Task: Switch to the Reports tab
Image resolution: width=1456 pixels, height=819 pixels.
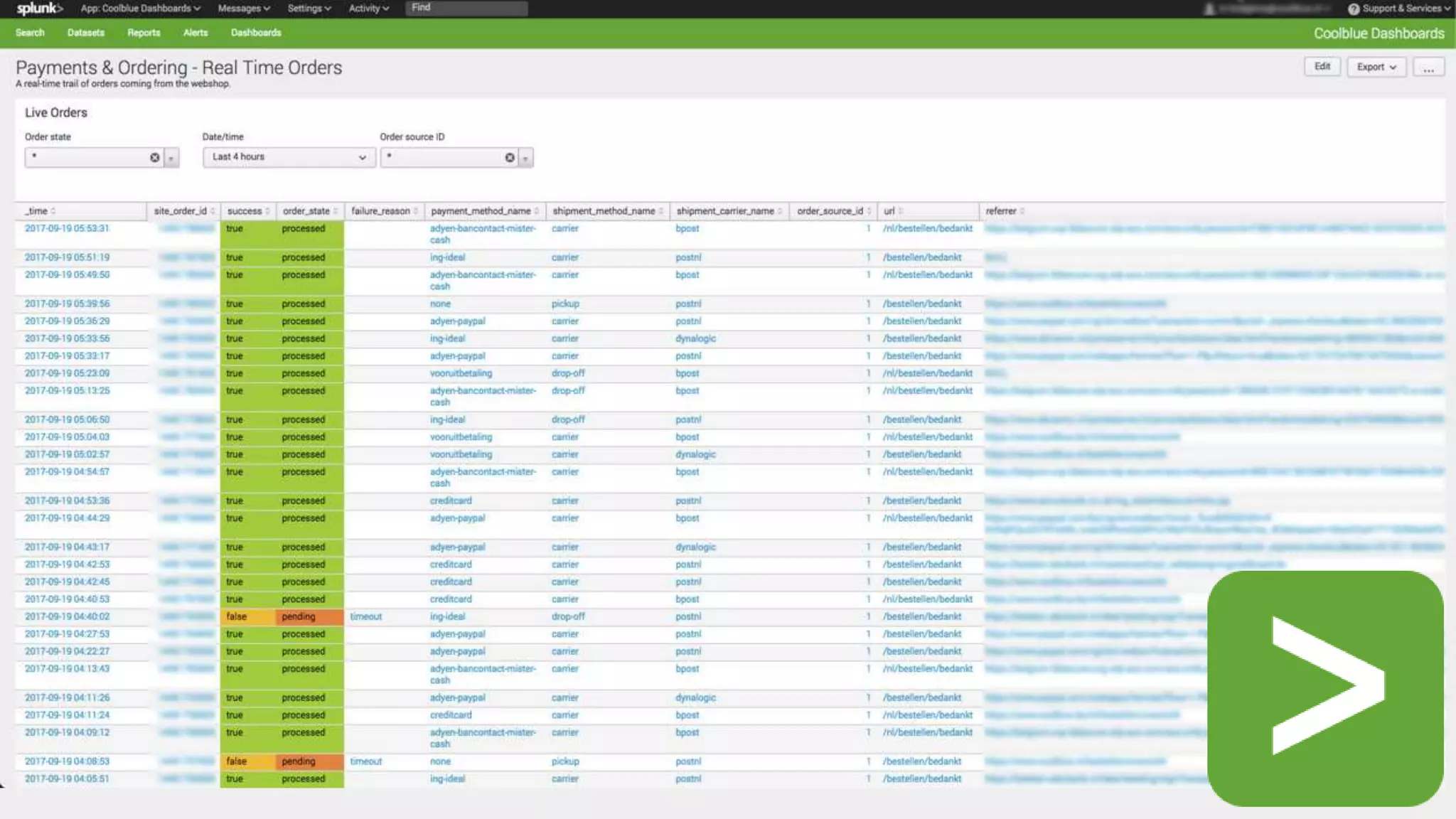Action: [144, 33]
